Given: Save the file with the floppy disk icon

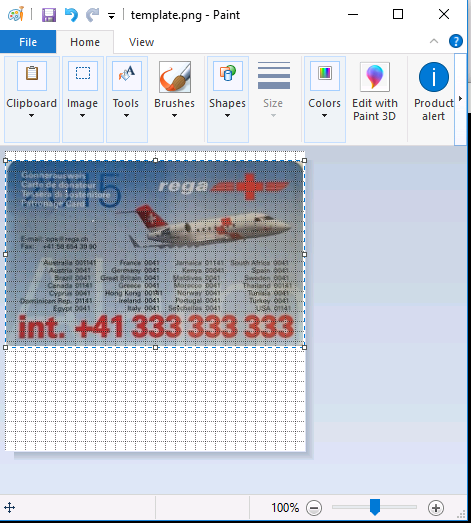Looking at the screenshot, I should 49,15.
